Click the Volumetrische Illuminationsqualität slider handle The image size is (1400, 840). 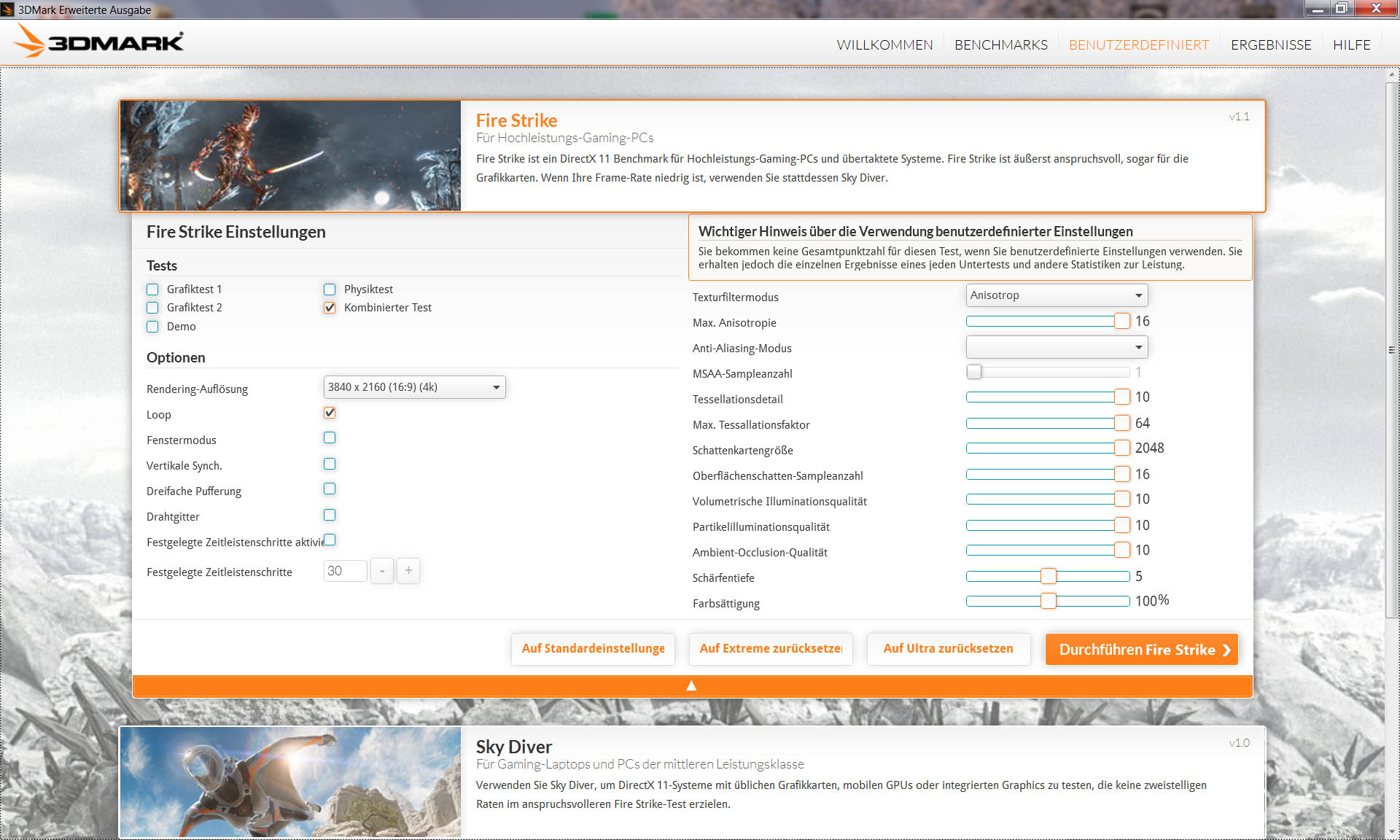pos(1122,499)
